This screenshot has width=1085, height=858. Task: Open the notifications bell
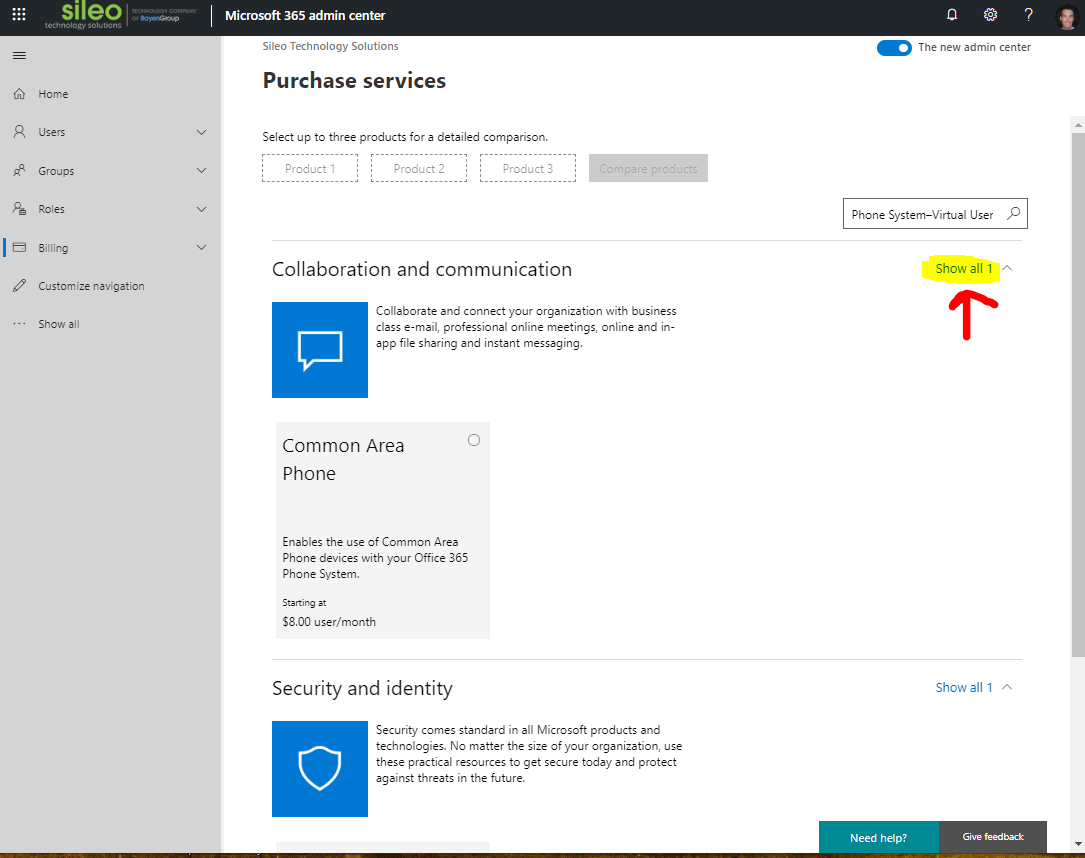[x=952, y=15]
